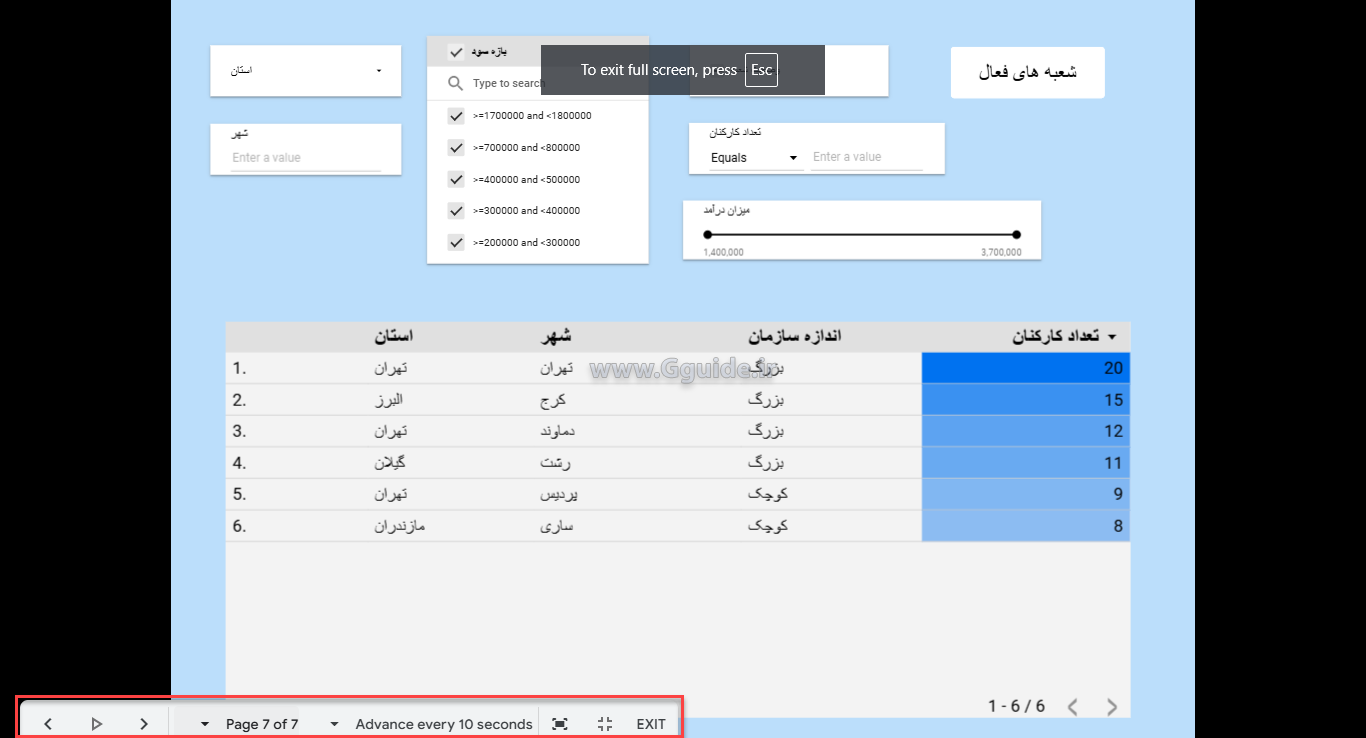
Task: Uncheck the ">=200000 and <300000" filter option
Action: pos(456,242)
